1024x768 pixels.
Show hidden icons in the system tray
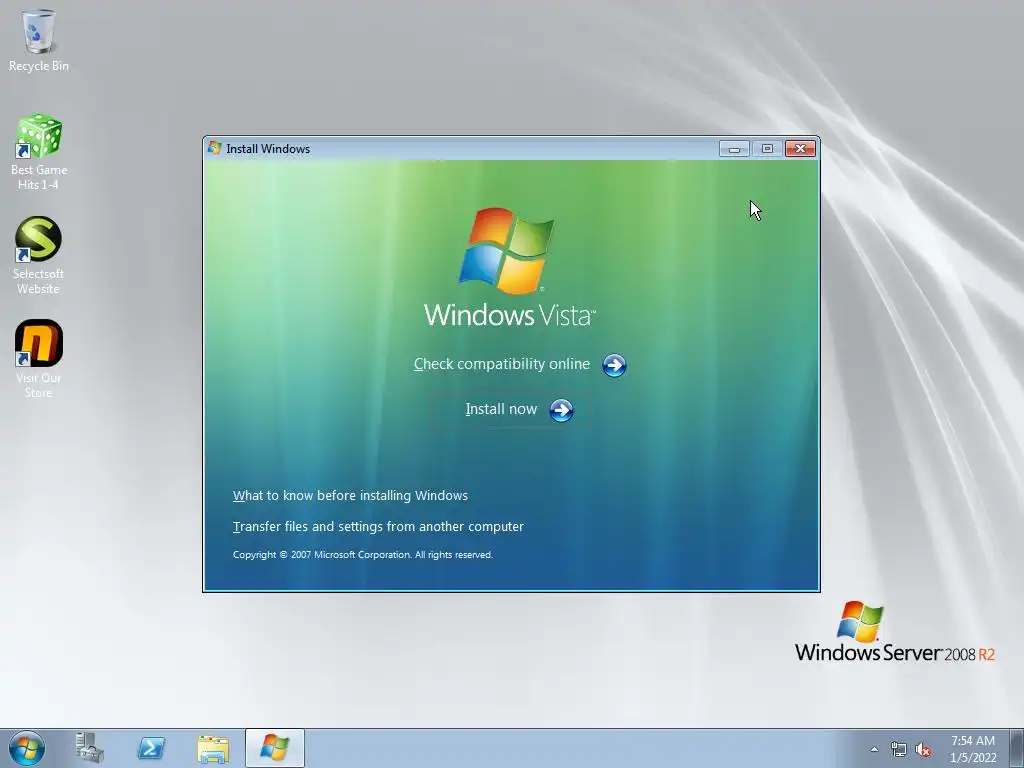click(x=874, y=749)
